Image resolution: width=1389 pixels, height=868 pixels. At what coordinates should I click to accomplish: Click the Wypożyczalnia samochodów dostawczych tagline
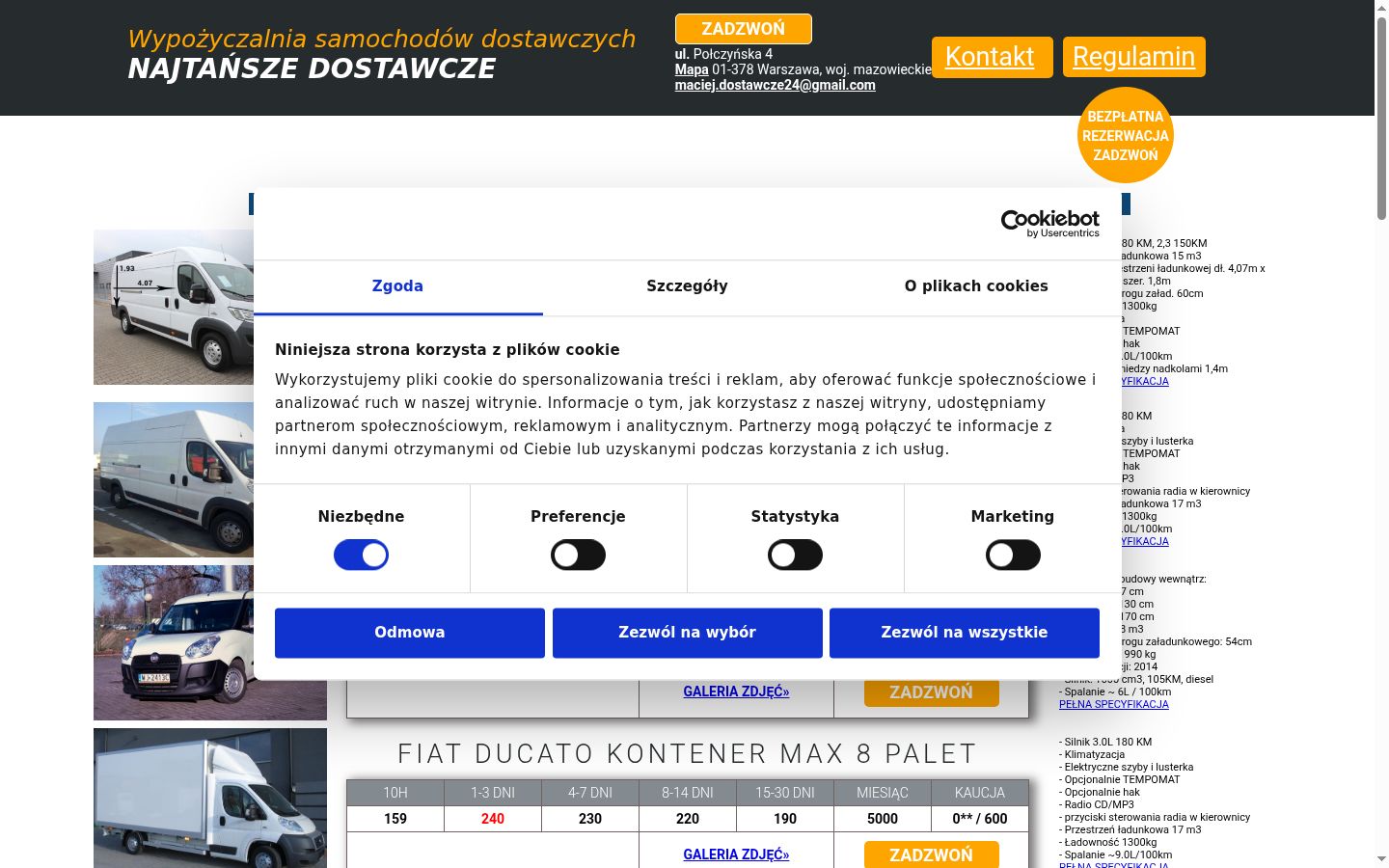point(382,39)
